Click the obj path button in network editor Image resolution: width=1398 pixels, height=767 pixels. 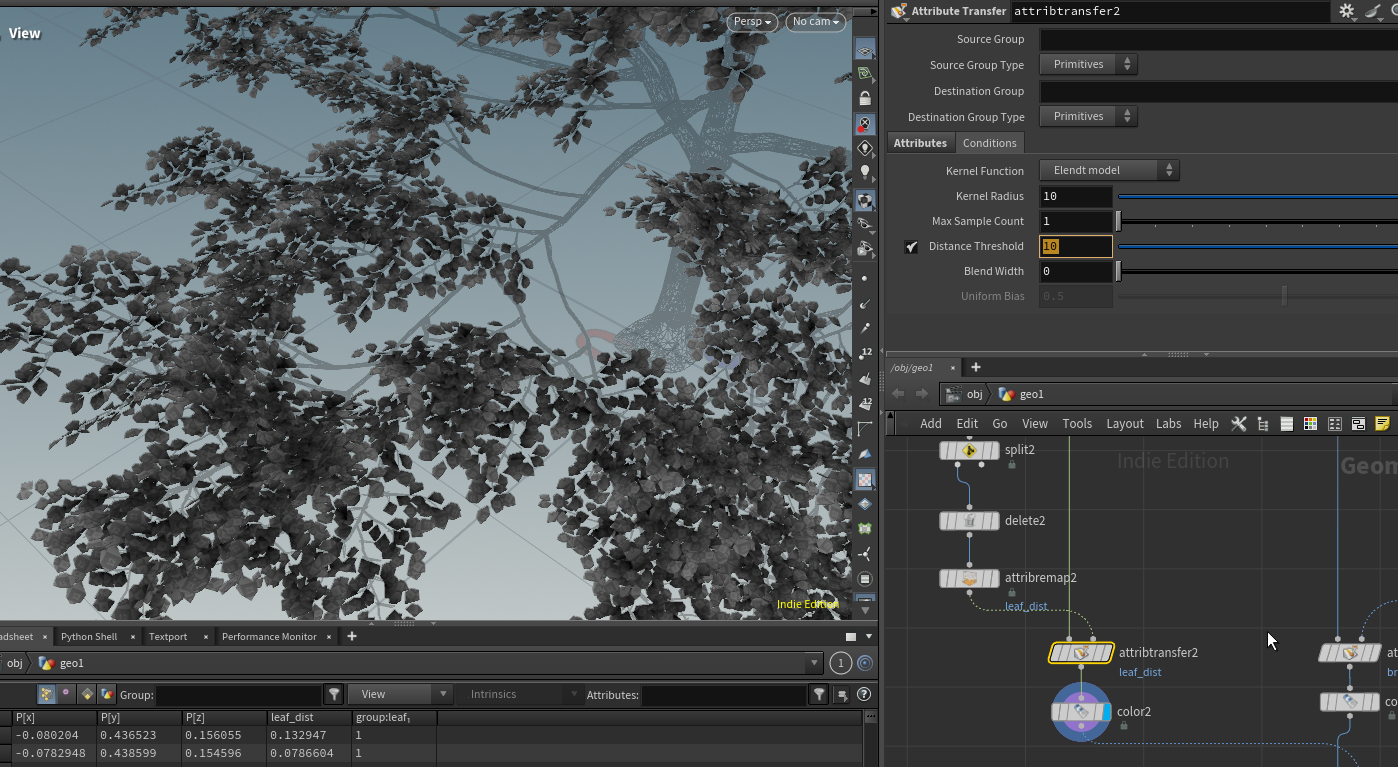tap(965, 395)
